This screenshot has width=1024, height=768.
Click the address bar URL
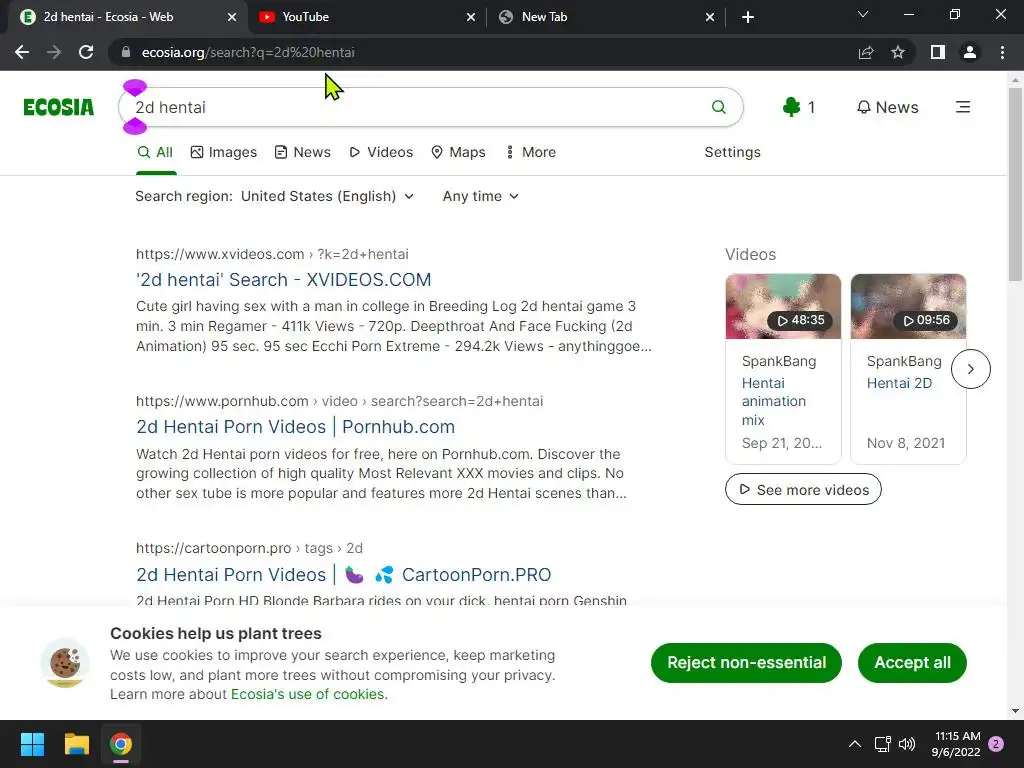[248, 52]
